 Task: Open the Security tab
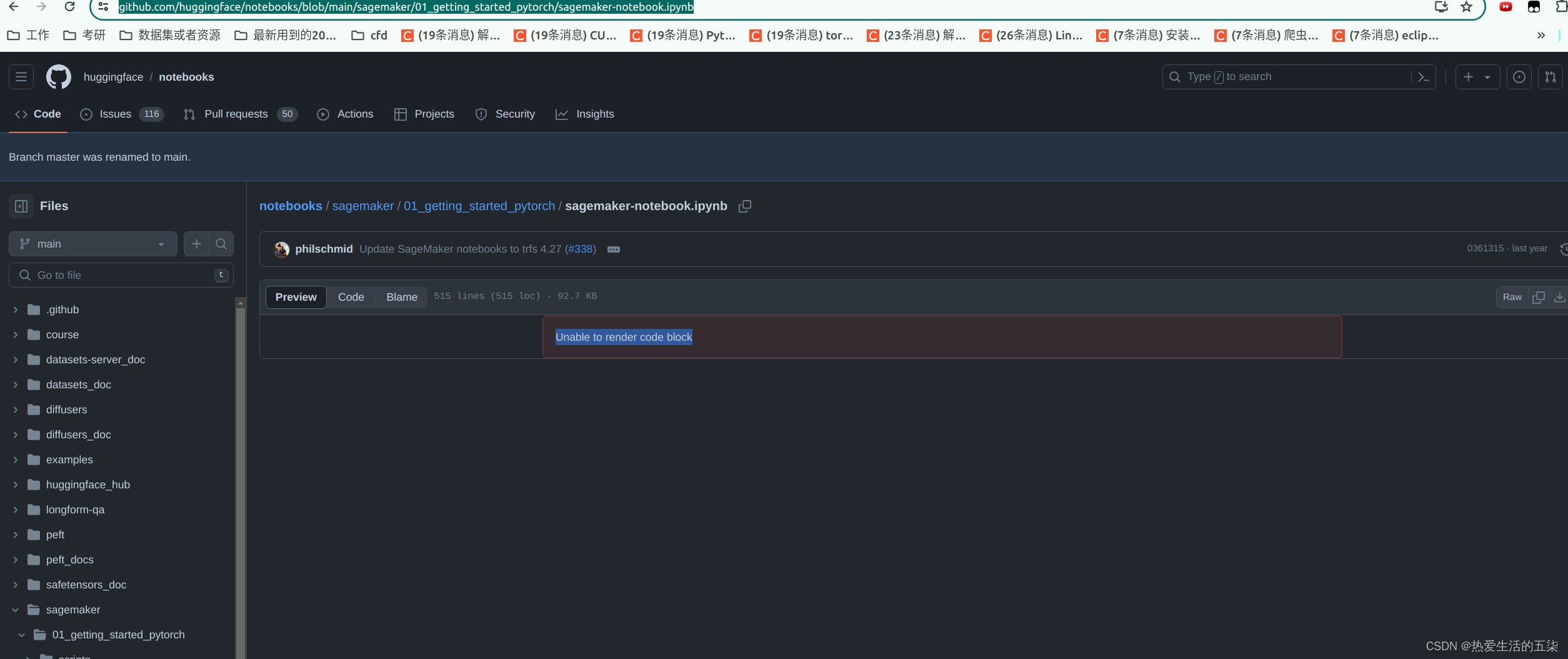coord(505,114)
